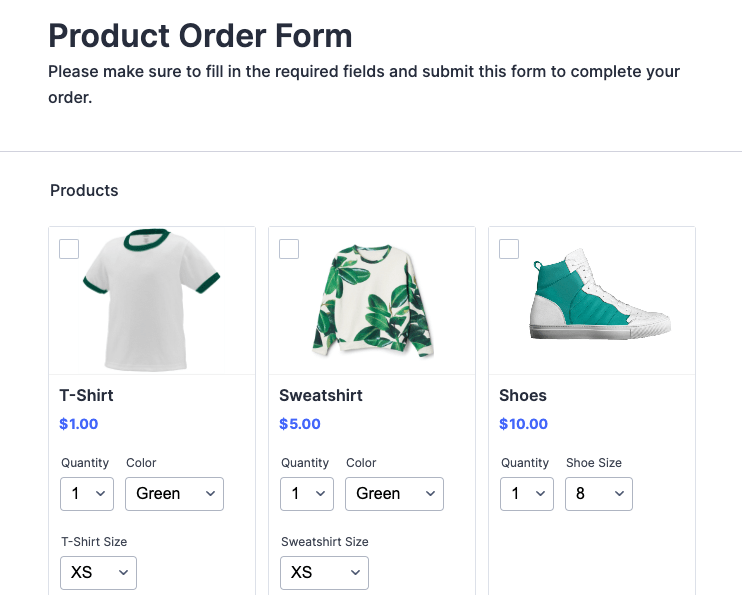Click the teal high-top shoe image

coord(597,300)
